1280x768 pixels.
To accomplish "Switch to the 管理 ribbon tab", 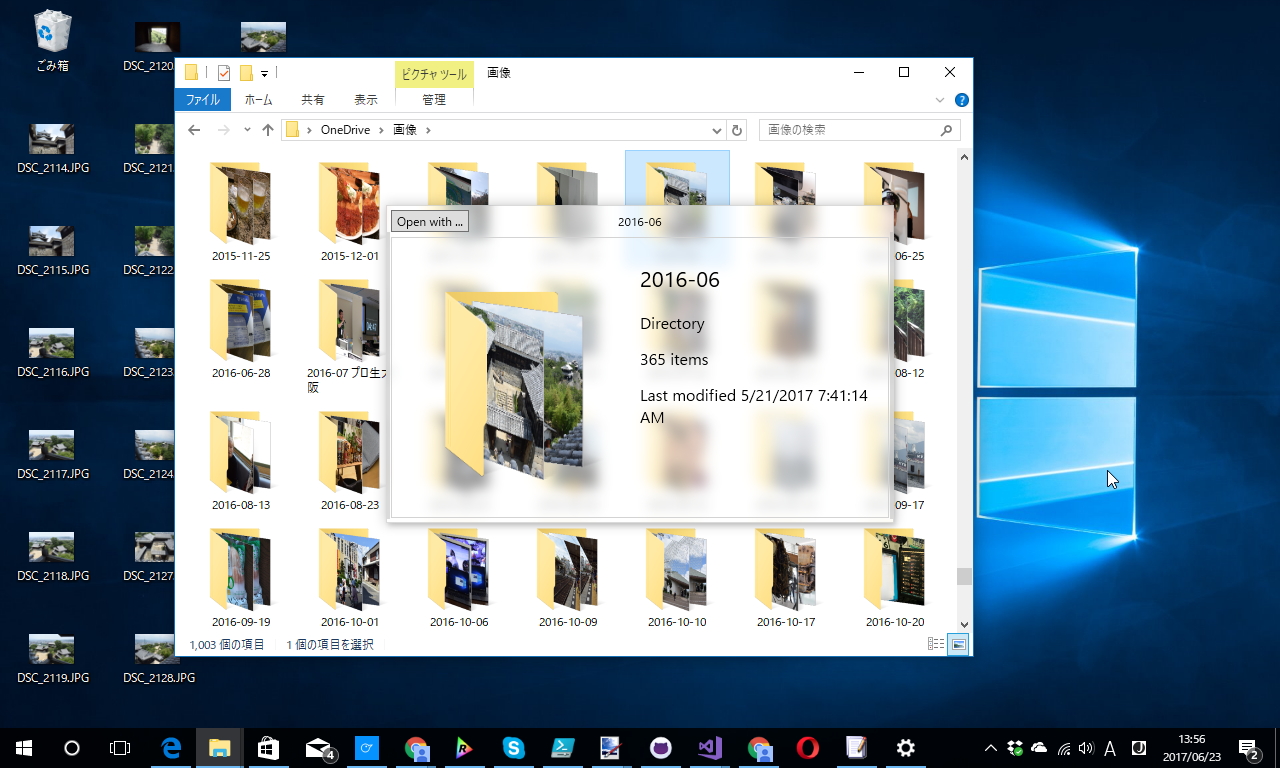I will coord(434,100).
